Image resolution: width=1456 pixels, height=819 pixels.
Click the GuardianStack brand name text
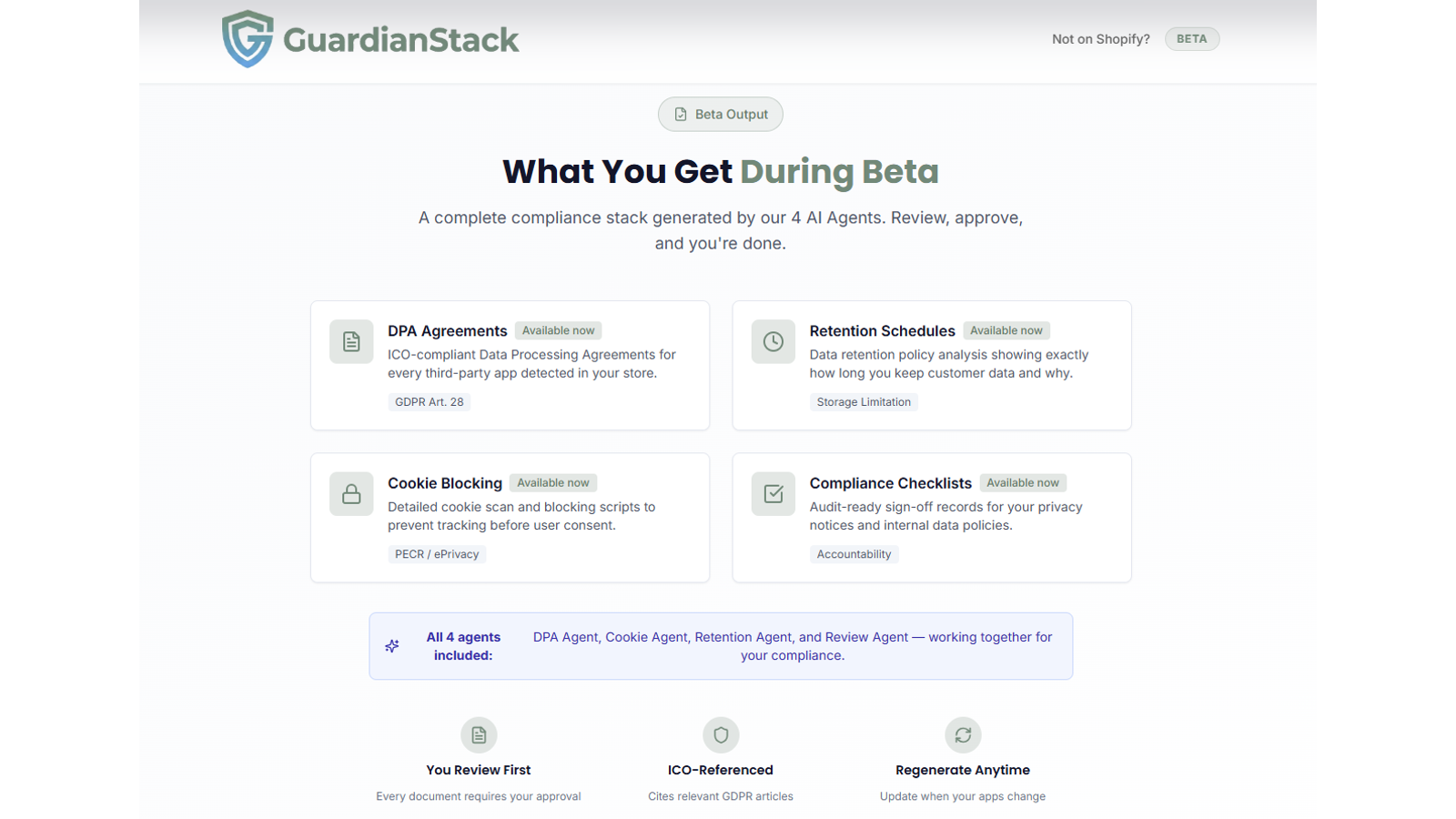coord(400,40)
